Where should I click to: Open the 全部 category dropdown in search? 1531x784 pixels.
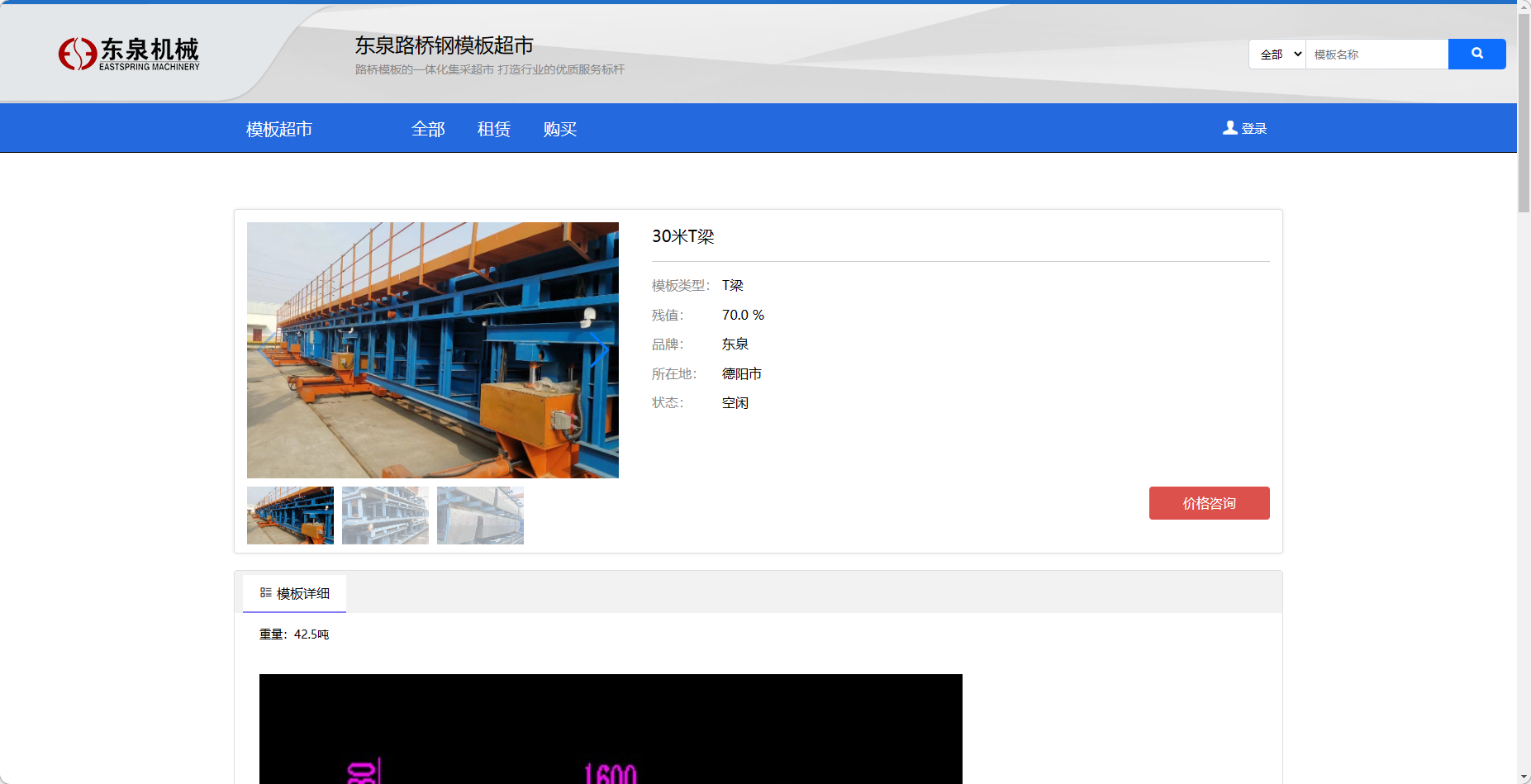1277,54
